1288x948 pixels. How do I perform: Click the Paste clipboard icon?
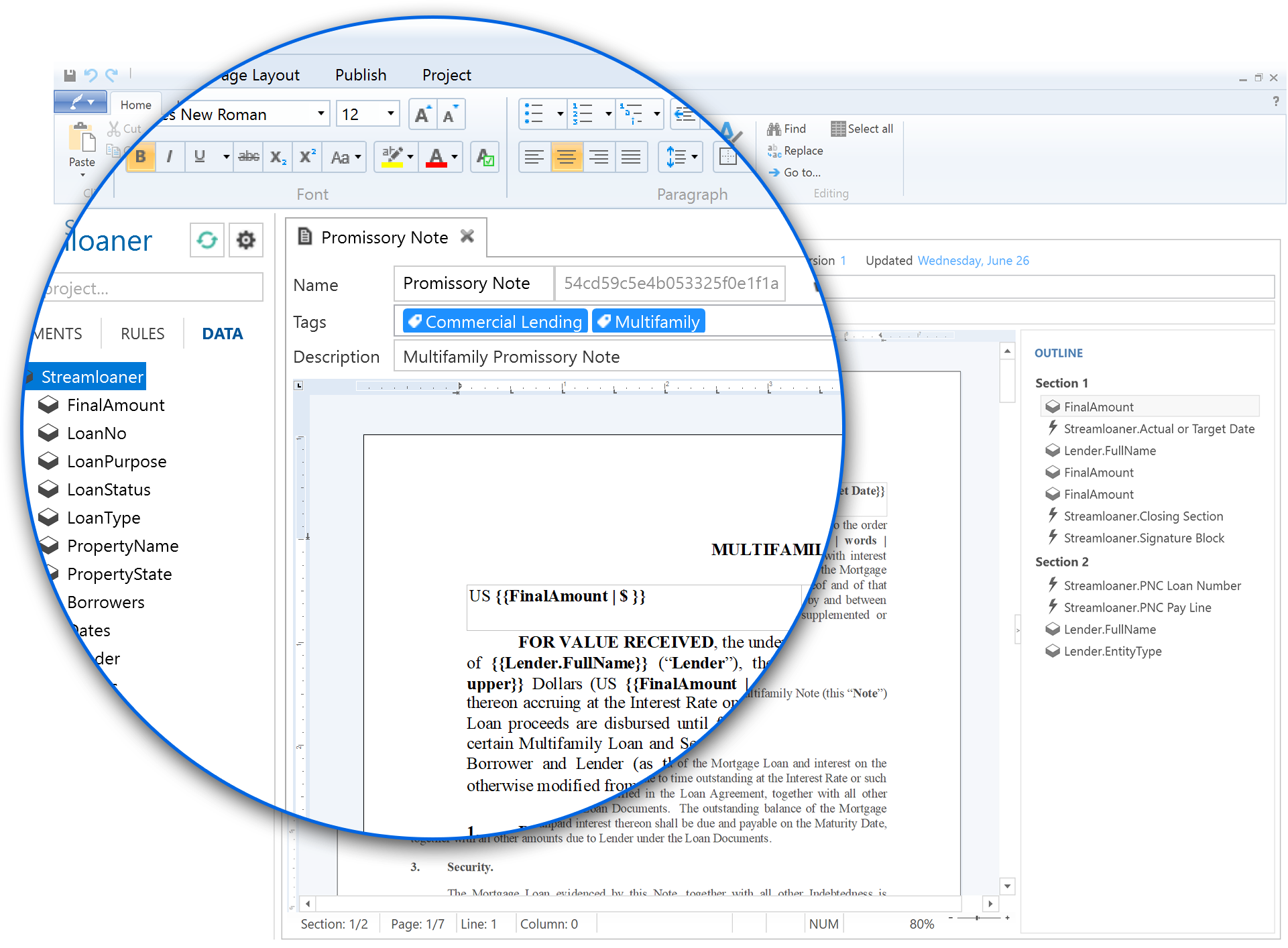coord(82,139)
